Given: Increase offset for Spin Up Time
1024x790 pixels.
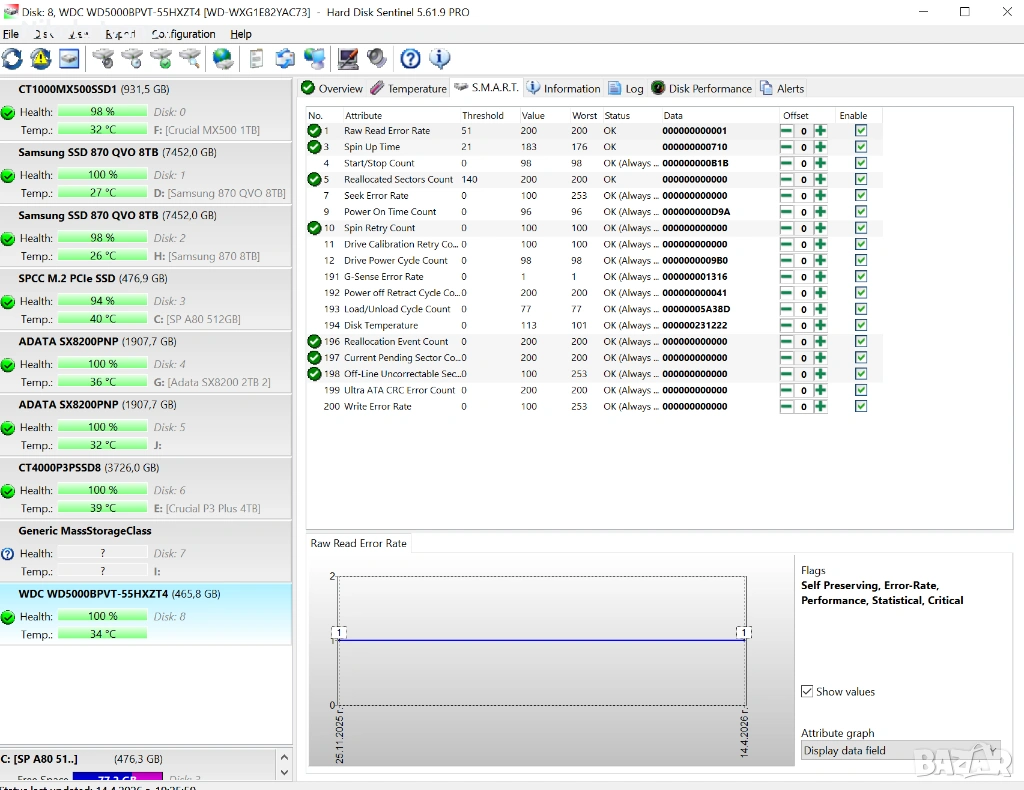Looking at the screenshot, I should [x=821, y=147].
